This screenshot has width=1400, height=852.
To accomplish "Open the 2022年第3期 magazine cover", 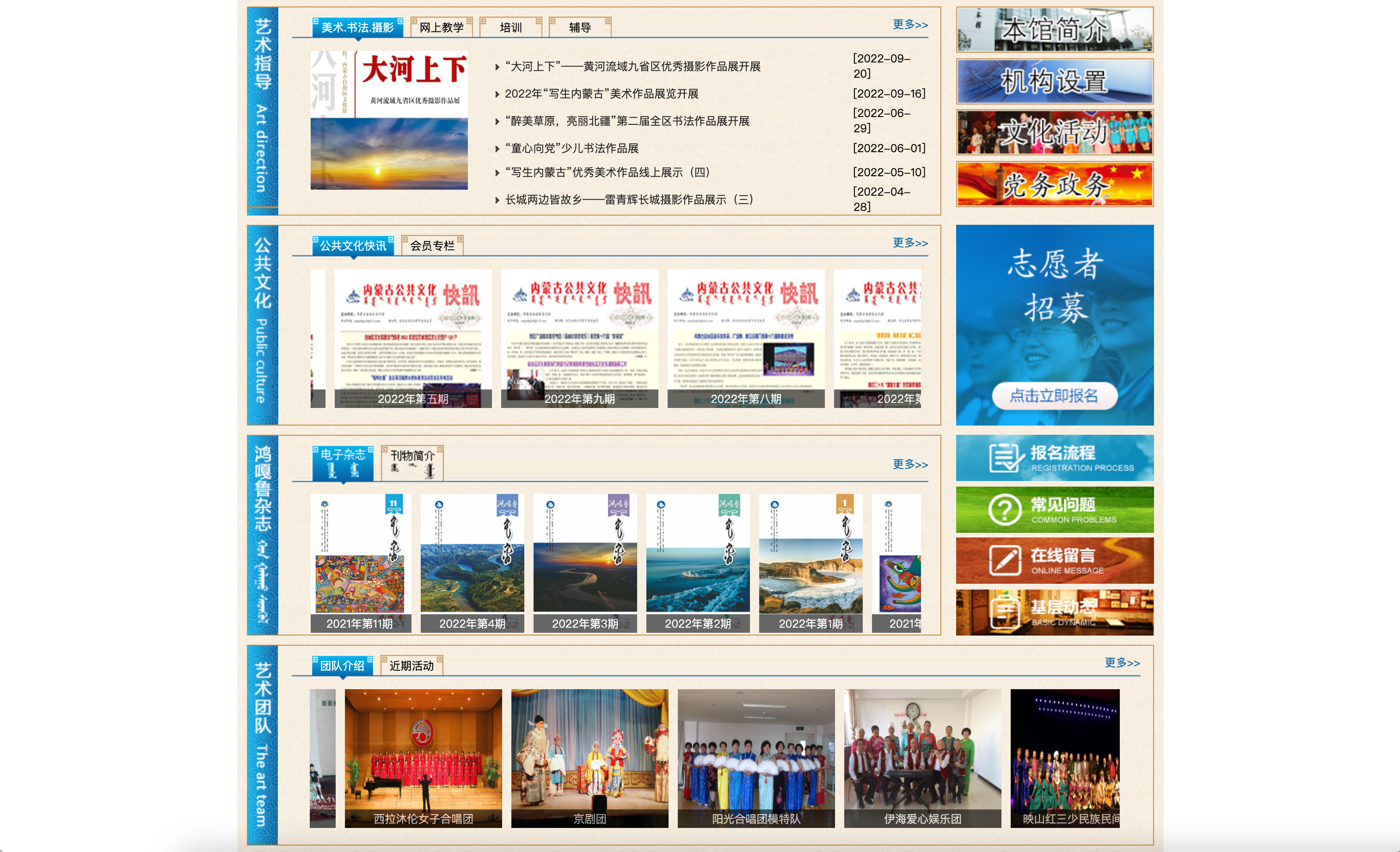I will pyautogui.click(x=585, y=563).
